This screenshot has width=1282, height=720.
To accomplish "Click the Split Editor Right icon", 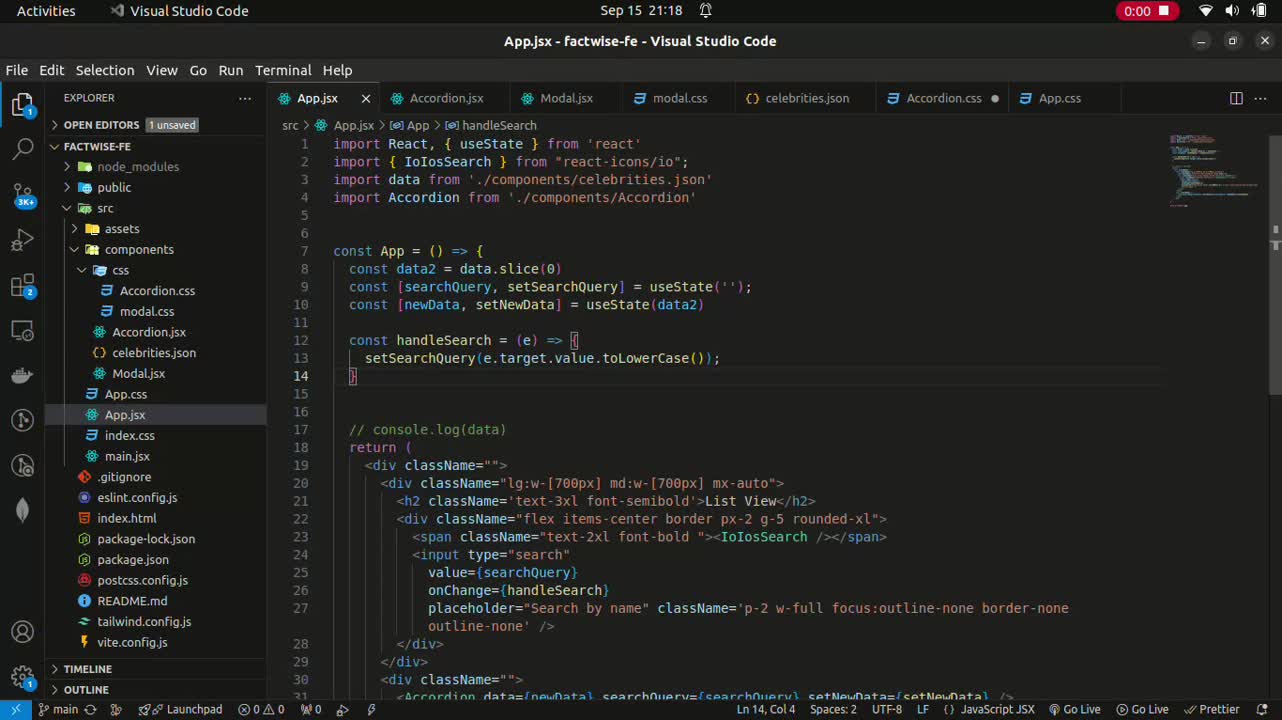I will (x=1236, y=98).
